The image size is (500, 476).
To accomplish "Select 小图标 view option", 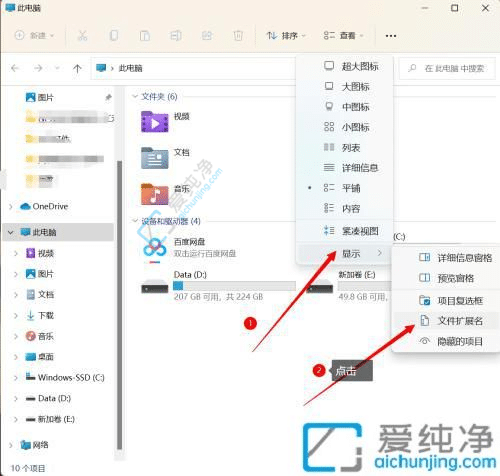I will (x=345, y=127).
